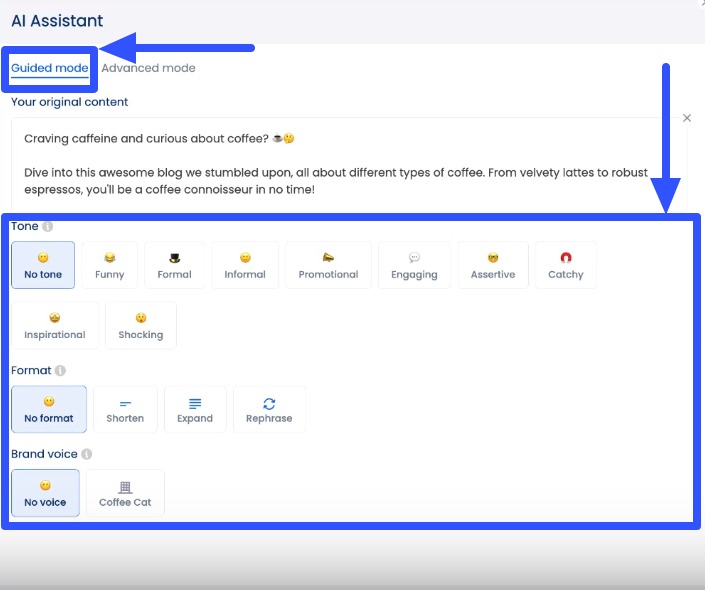
Task: Select the Funny tone option
Action: tap(110, 265)
